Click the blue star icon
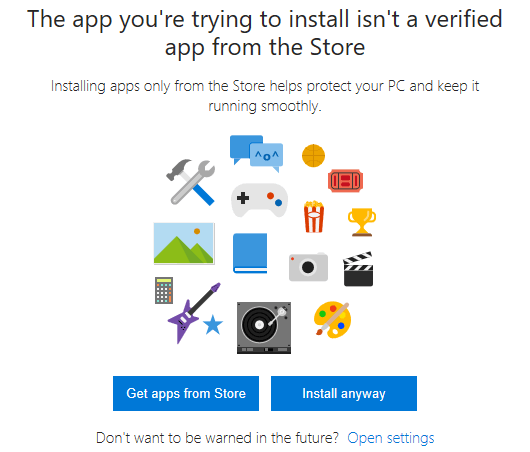 tap(213, 324)
